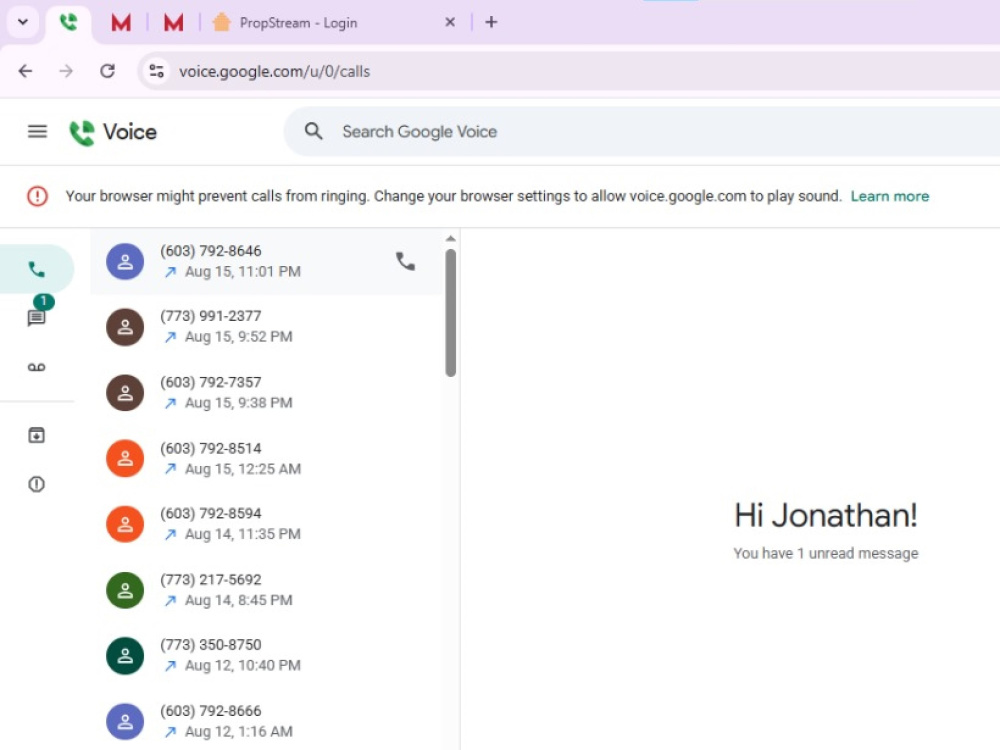Click the Hi Jonathan! greeting
Viewport: 1000px width, 750px height.
tap(825, 515)
